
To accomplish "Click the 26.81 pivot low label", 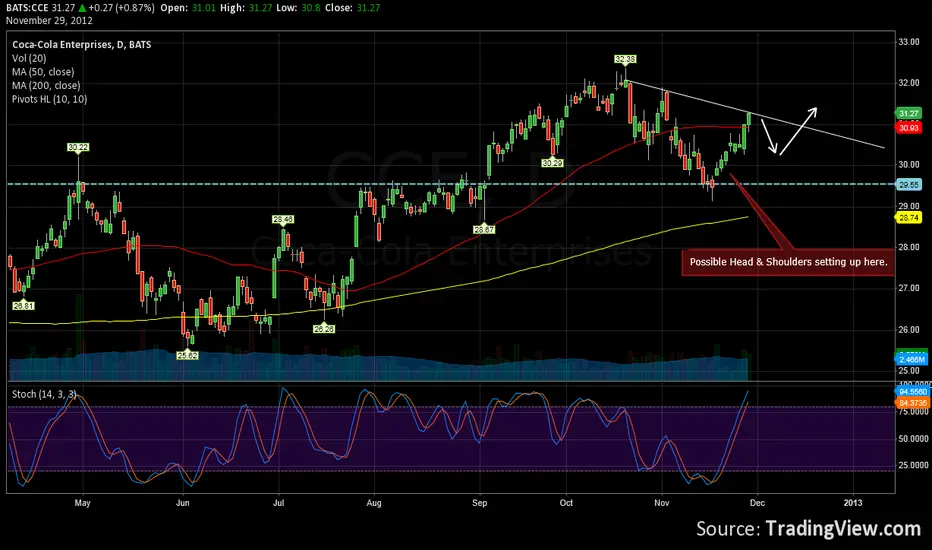I will tap(24, 306).
